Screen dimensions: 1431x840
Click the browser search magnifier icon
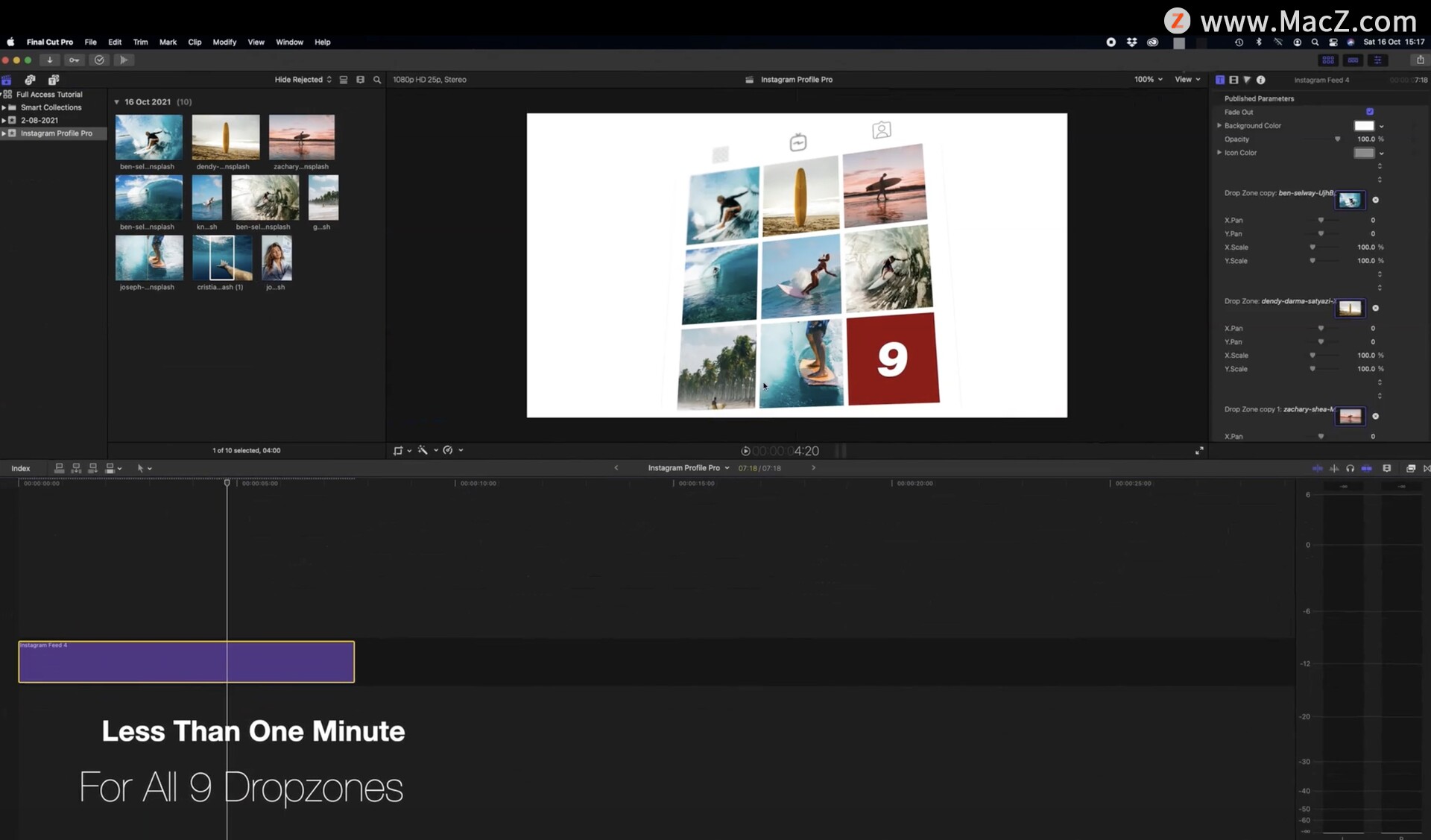pyautogui.click(x=377, y=80)
